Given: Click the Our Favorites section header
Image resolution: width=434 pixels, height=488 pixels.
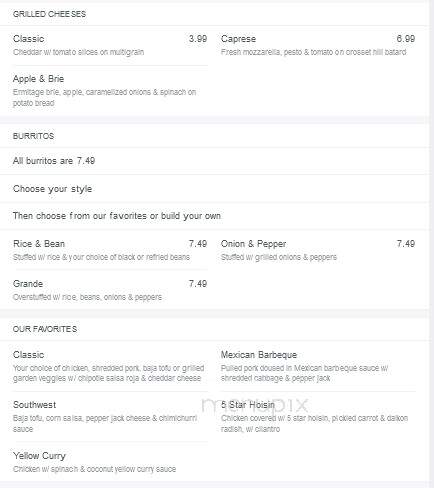Looking at the screenshot, I should click(x=45, y=329).
